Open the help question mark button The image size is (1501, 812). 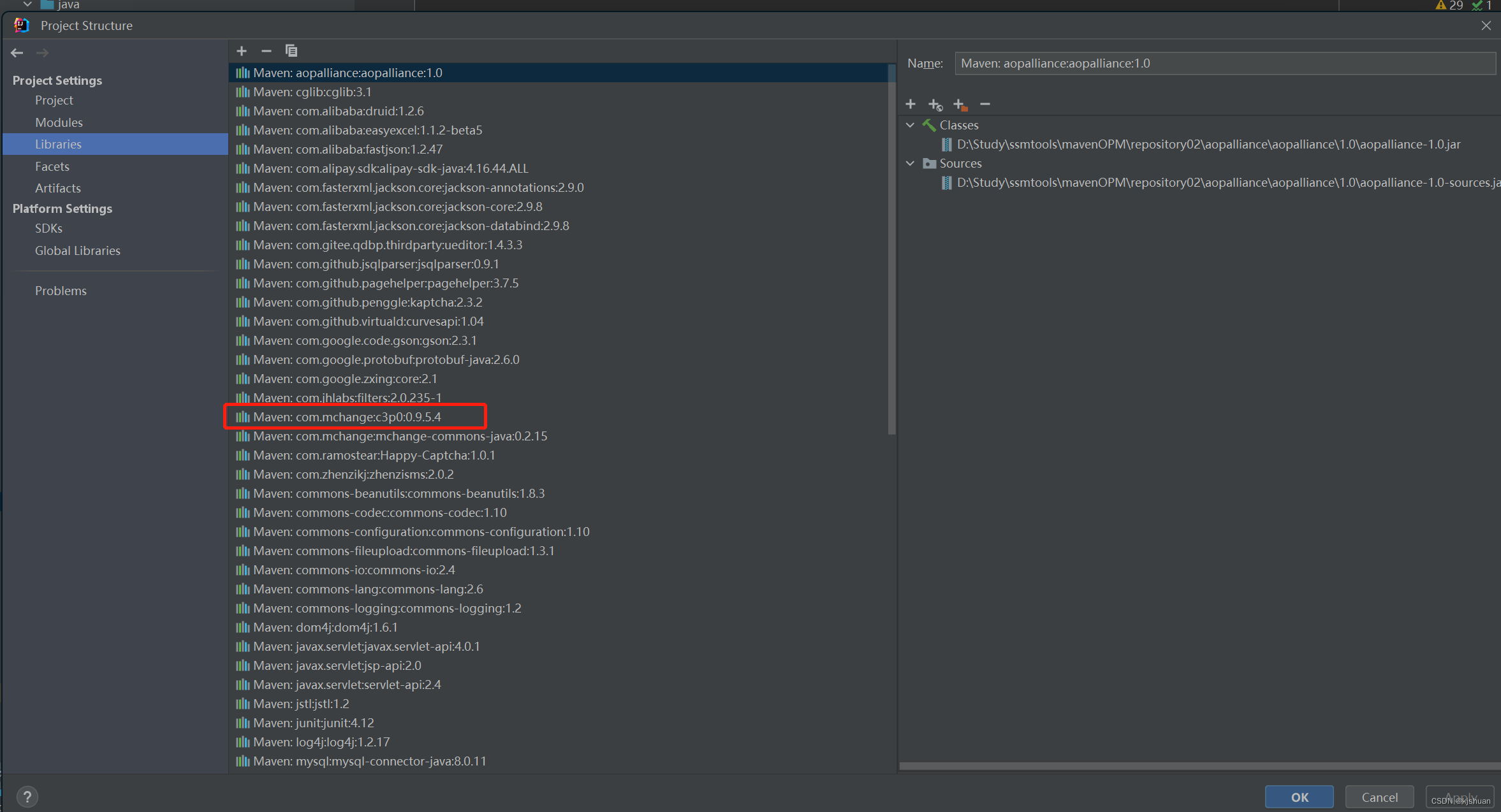[27, 796]
